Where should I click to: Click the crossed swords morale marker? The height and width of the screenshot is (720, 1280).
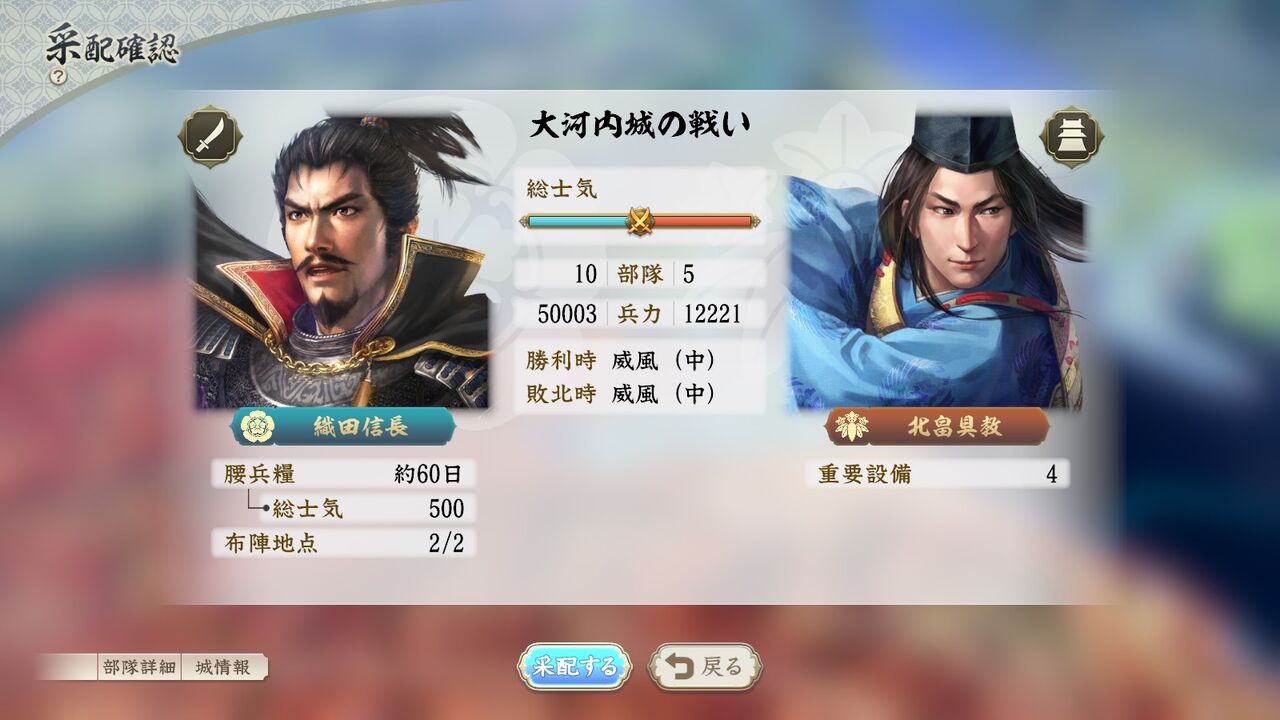tap(639, 221)
